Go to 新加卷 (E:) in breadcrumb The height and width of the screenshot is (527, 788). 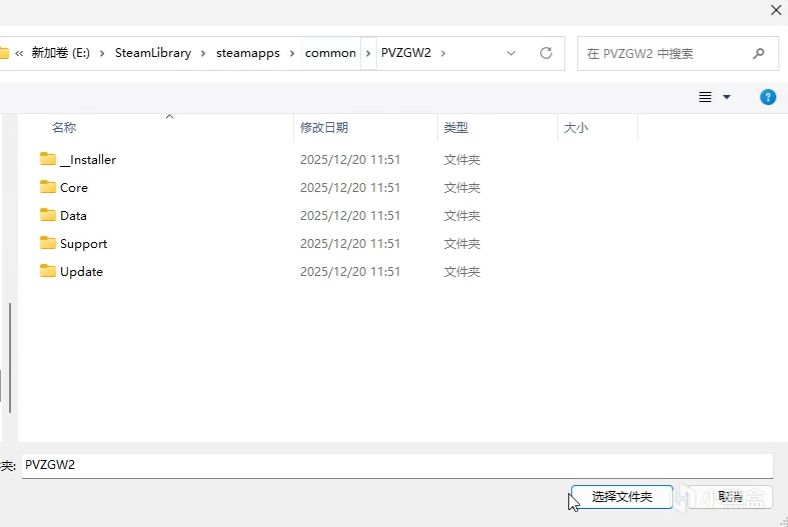[x=61, y=53]
